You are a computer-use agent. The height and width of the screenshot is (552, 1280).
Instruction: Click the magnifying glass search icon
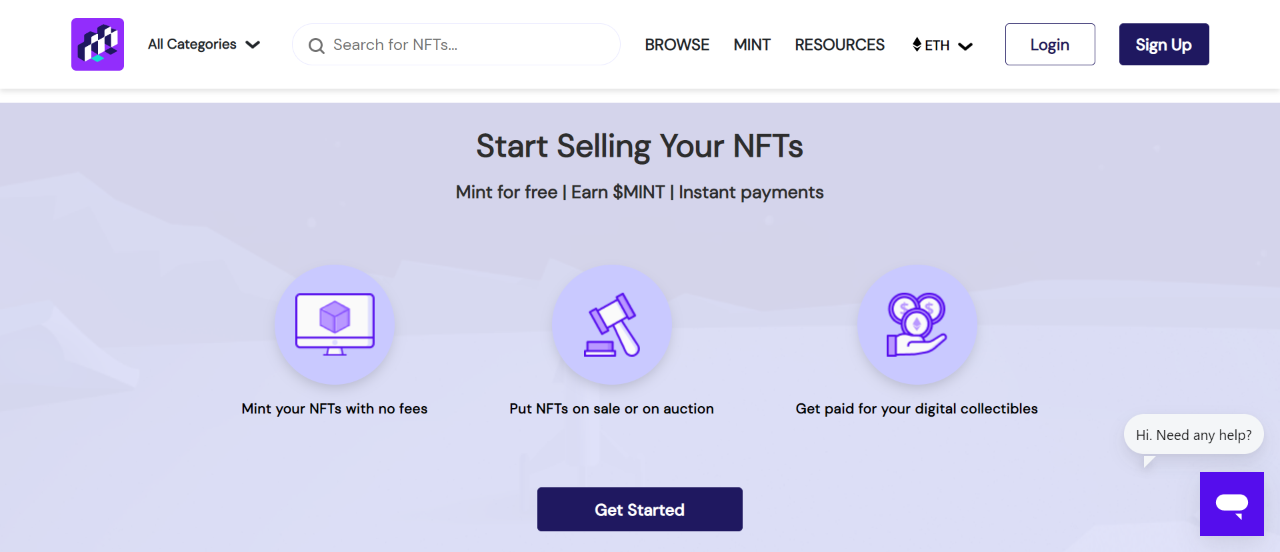(316, 45)
